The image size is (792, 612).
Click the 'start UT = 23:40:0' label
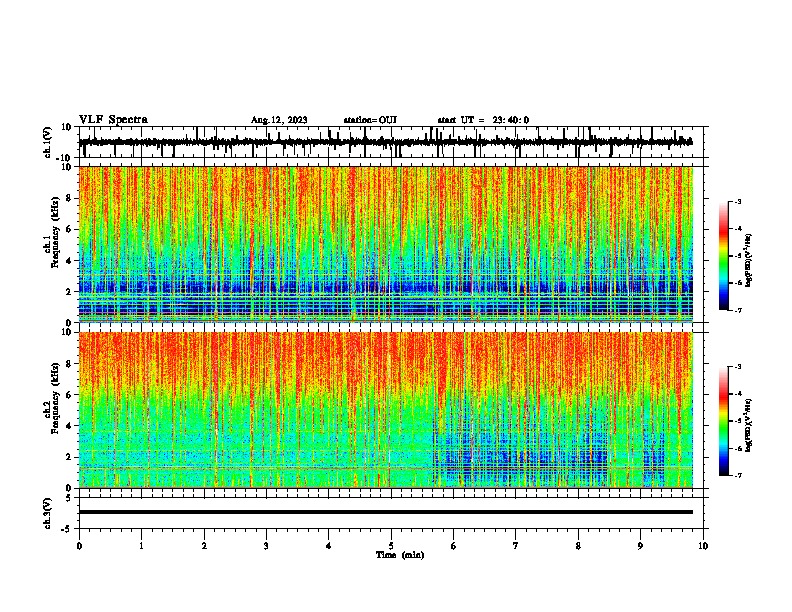(483, 120)
